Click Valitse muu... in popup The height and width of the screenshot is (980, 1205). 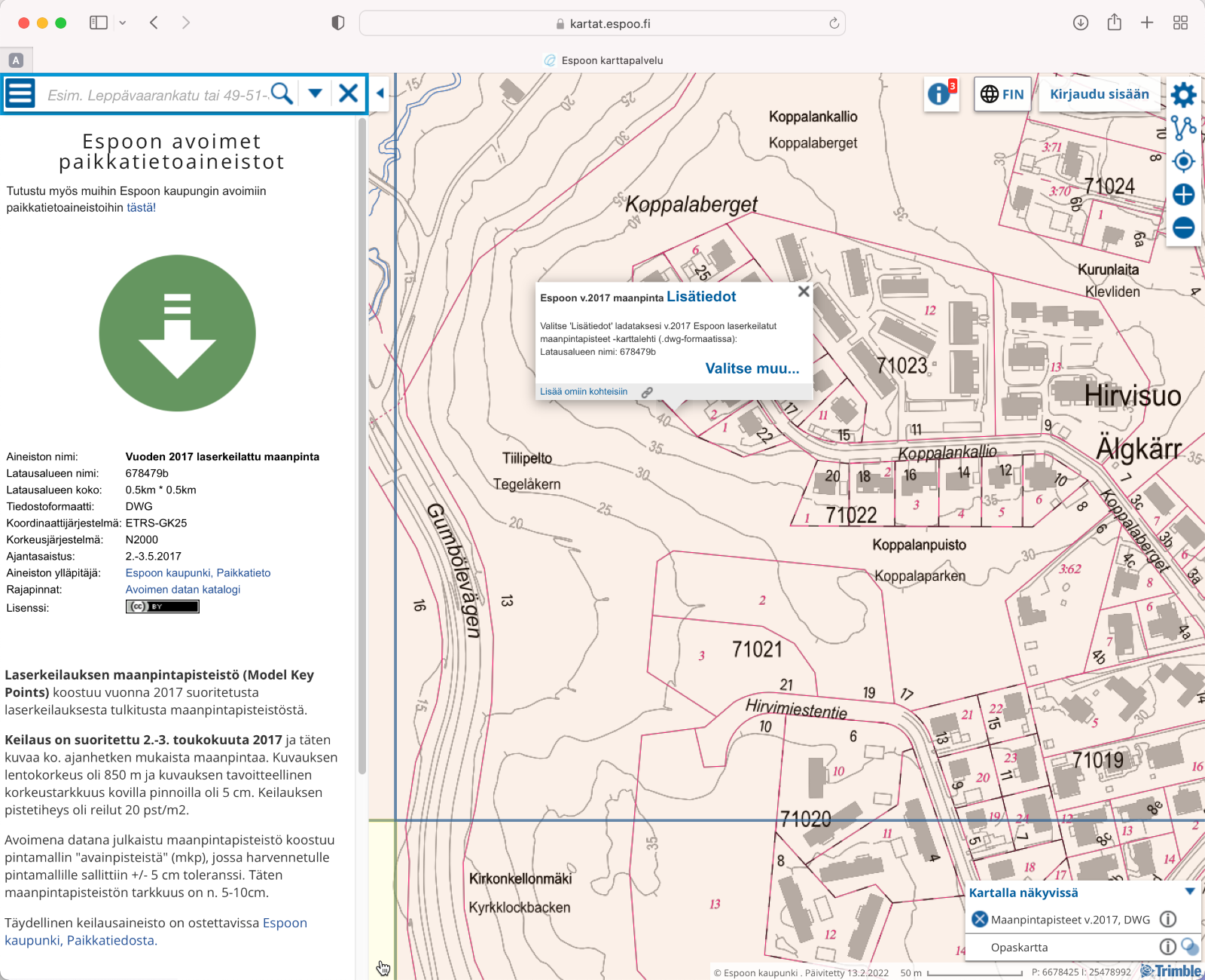752,368
